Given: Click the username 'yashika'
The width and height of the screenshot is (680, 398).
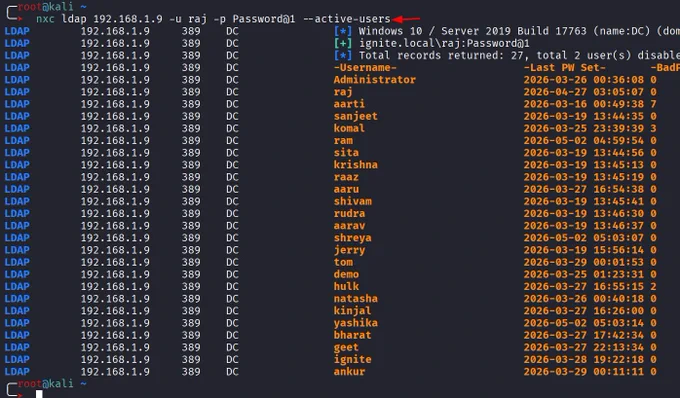Looking at the screenshot, I should click(x=355, y=323).
